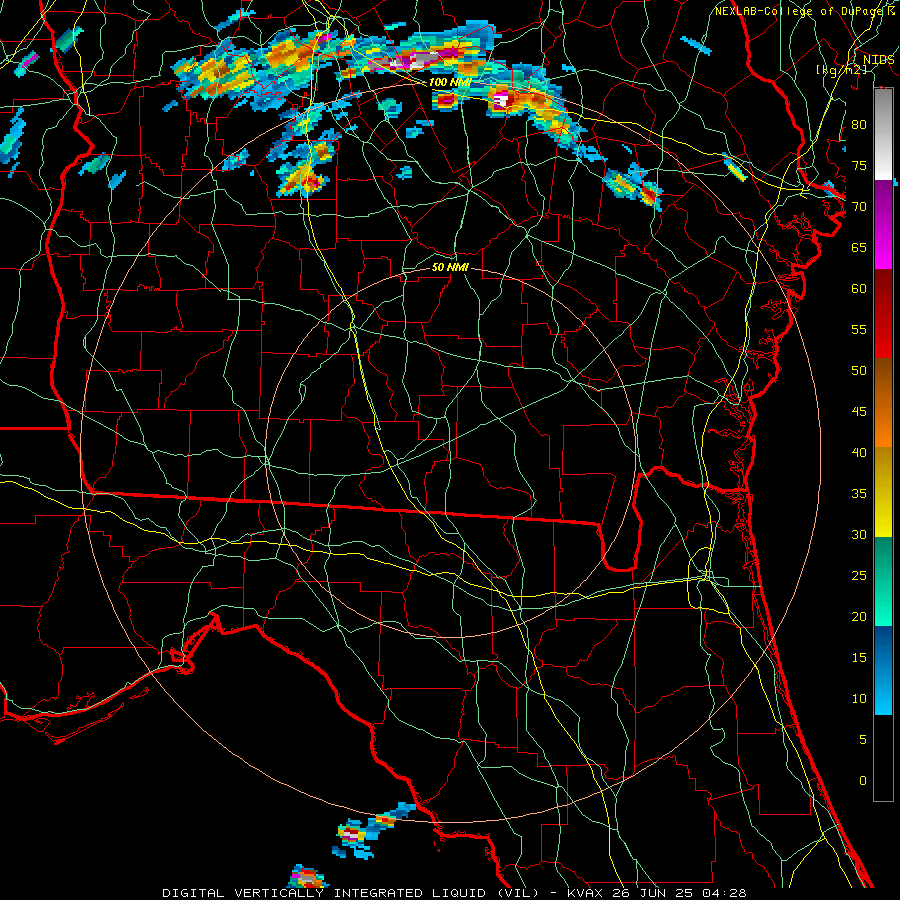Click the magenta-purple segment of the color bar
This screenshot has height=900, width=900.
pos(883,224)
